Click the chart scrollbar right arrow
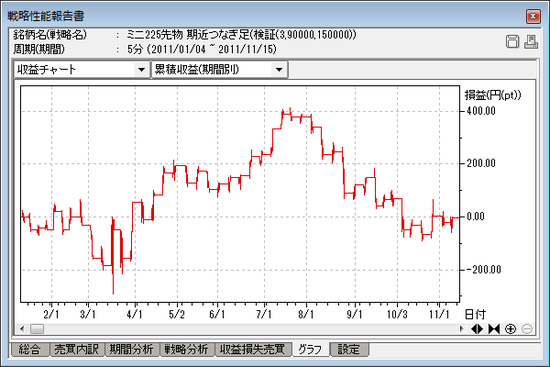Image resolution: width=550 pixels, height=367 pixels. coord(462,329)
